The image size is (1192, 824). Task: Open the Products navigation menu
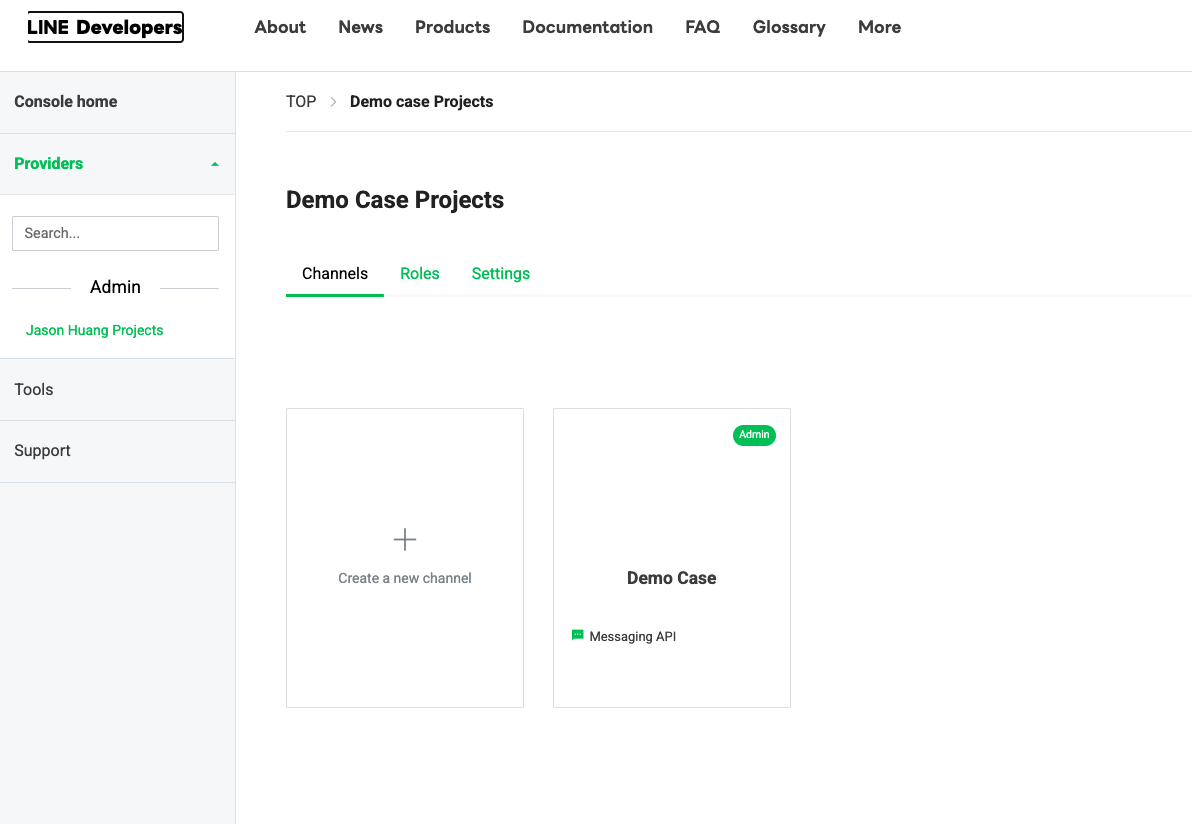pos(452,27)
